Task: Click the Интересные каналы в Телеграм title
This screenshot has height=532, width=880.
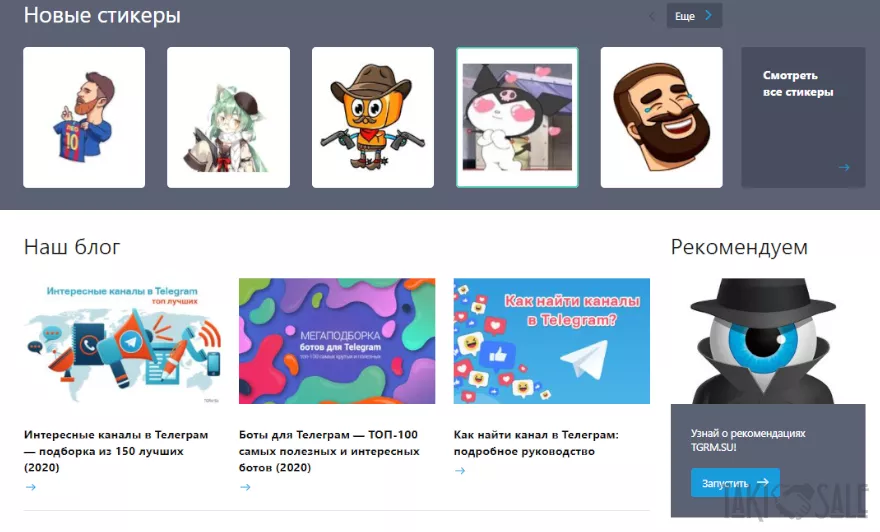Action: pos(116,450)
